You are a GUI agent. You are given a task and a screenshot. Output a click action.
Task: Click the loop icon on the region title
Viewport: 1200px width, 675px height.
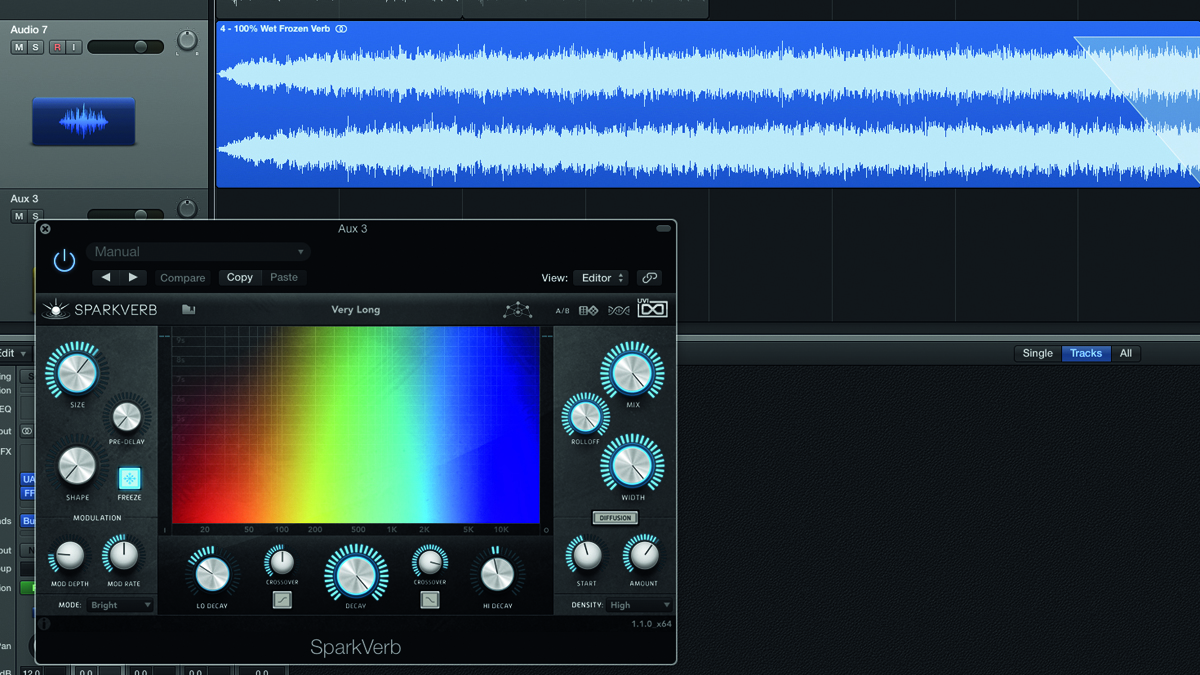click(341, 29)
